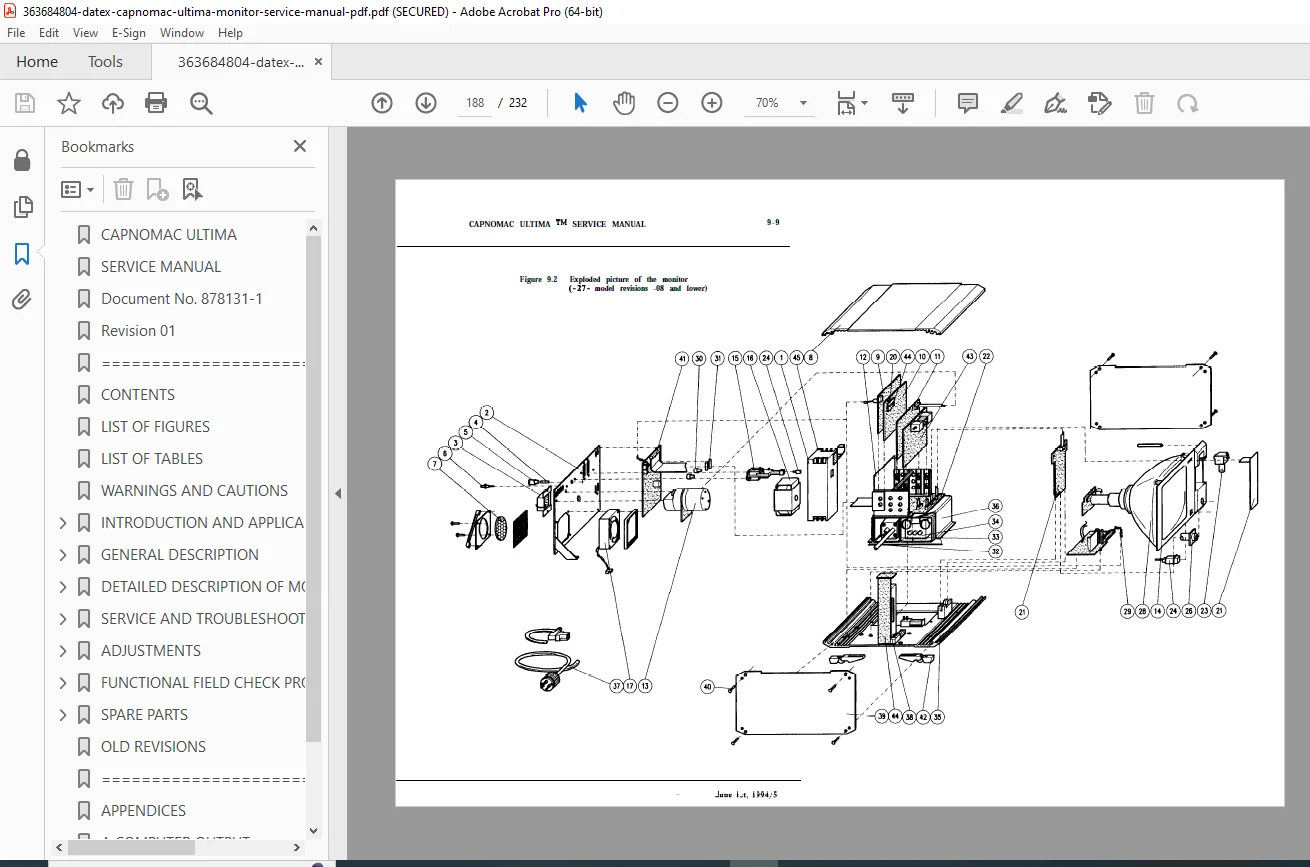
Task: Go to CONTENTS bookmark
Action: point(138,395)
